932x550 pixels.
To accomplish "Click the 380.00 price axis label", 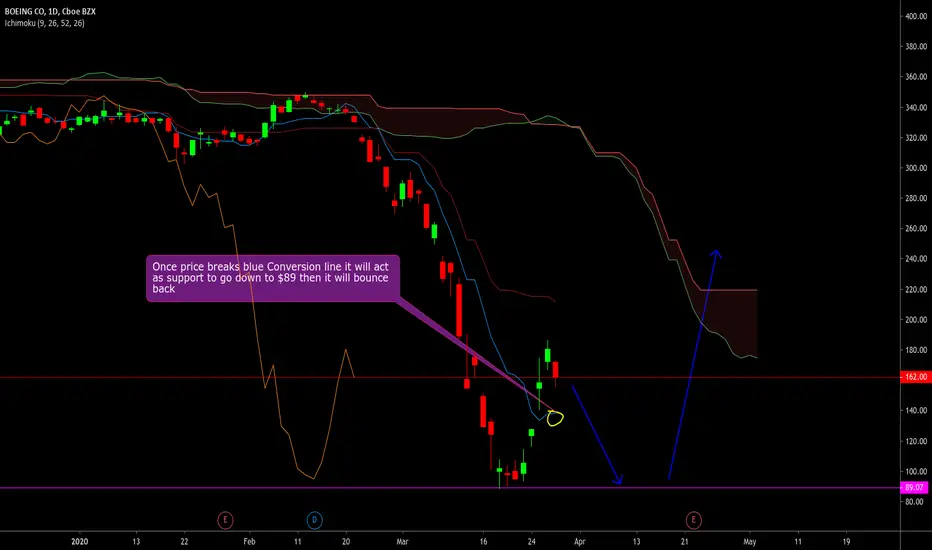I will tap(916, 46).
